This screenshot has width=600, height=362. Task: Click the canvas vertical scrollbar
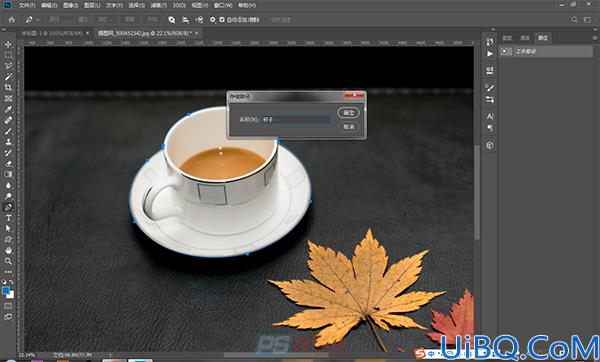[x=477, y=191]
